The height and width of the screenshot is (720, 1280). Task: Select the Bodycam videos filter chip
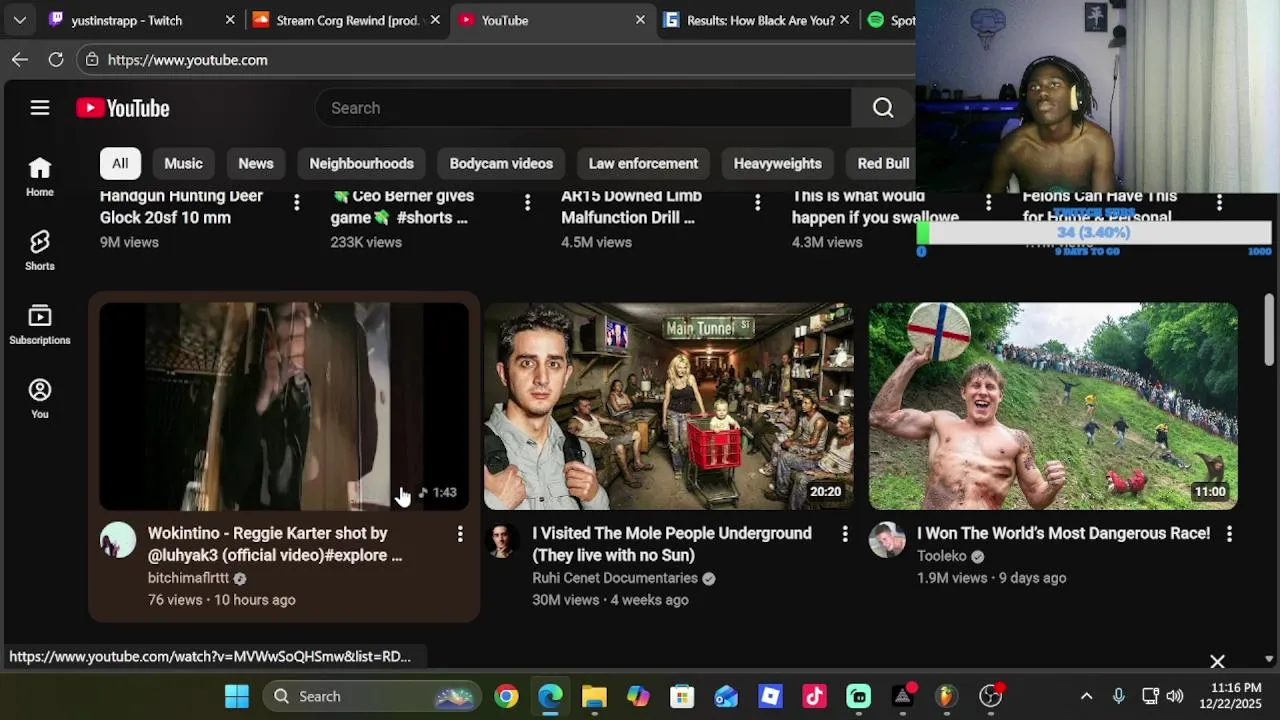501,163
